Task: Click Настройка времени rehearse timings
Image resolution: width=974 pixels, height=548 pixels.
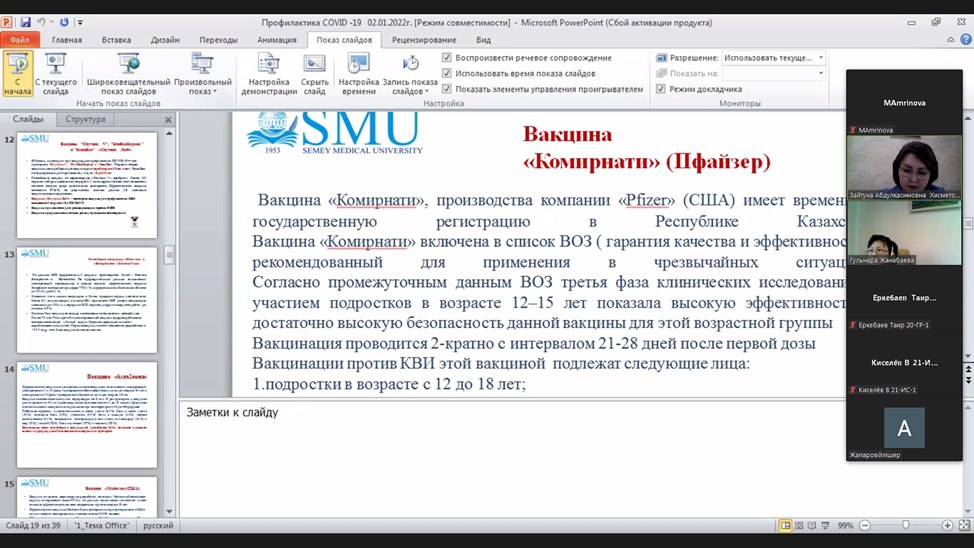Action: click(x=358, y=74)
